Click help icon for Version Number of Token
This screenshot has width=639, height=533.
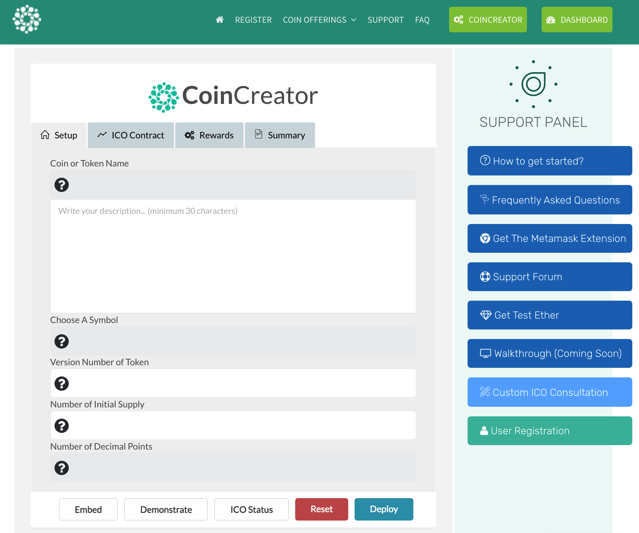[62, 383]
